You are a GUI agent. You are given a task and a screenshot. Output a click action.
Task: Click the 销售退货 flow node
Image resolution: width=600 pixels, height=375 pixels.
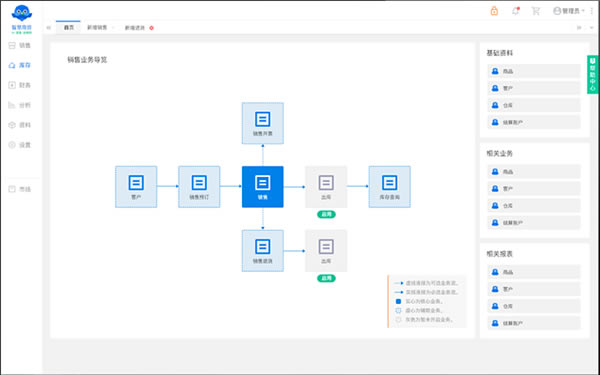tap(262, 251)
